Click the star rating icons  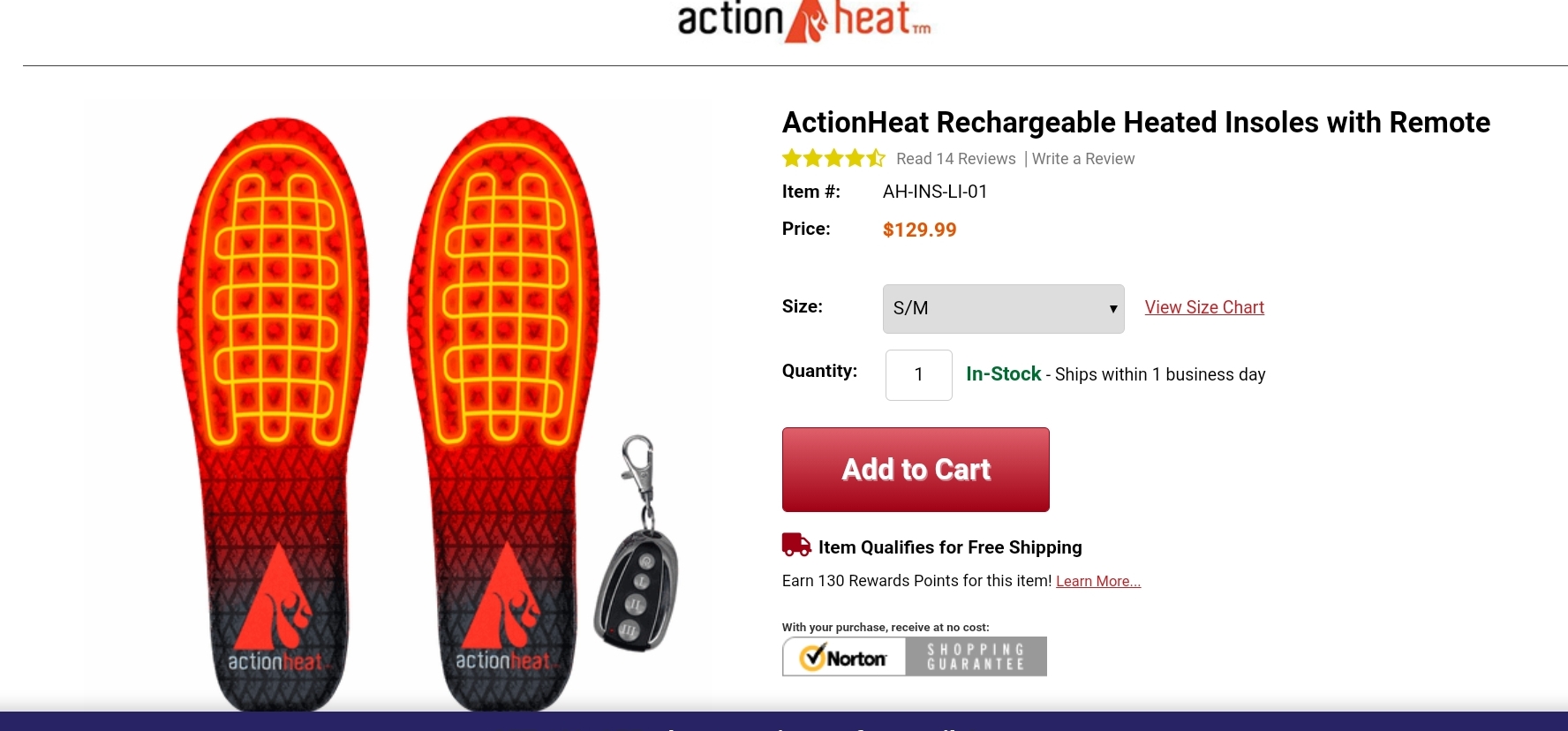(833, 159)
